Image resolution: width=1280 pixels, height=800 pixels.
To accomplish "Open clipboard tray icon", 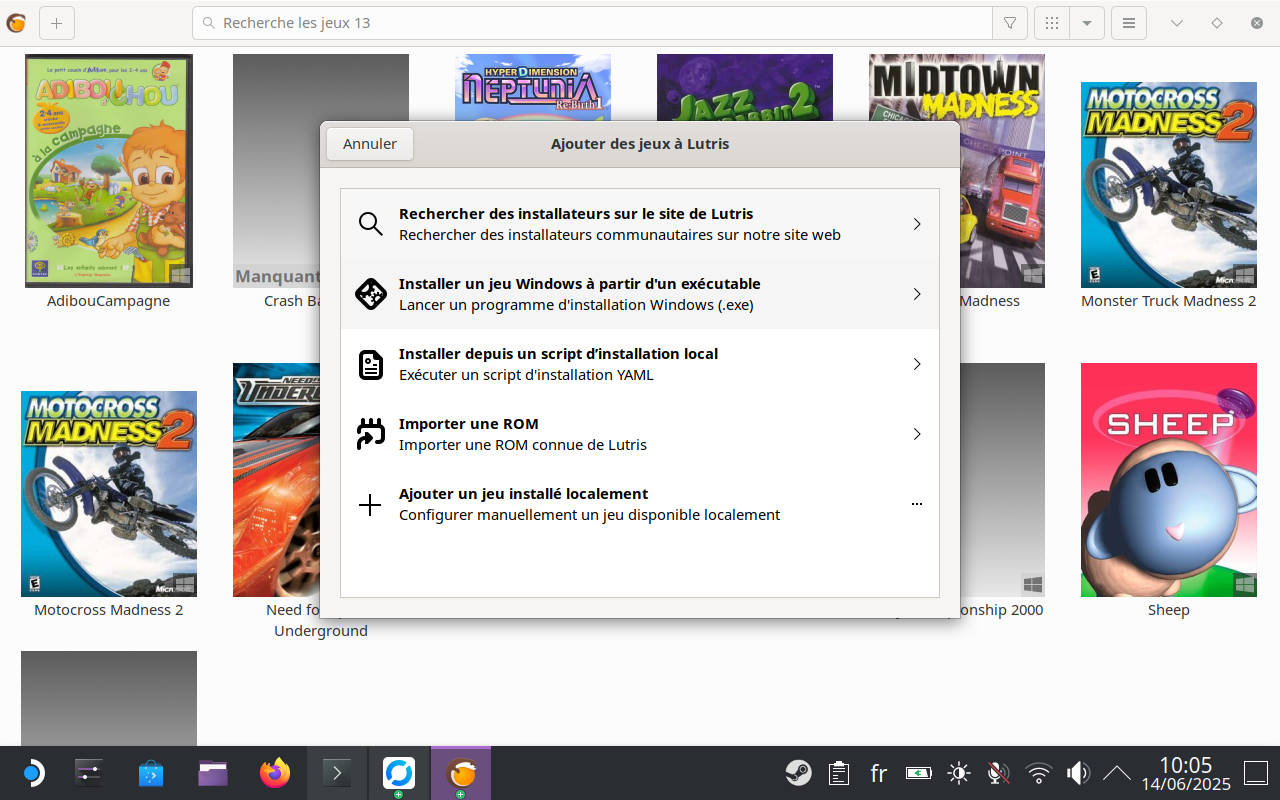I will pyautogui.click(x=839, y=773).
